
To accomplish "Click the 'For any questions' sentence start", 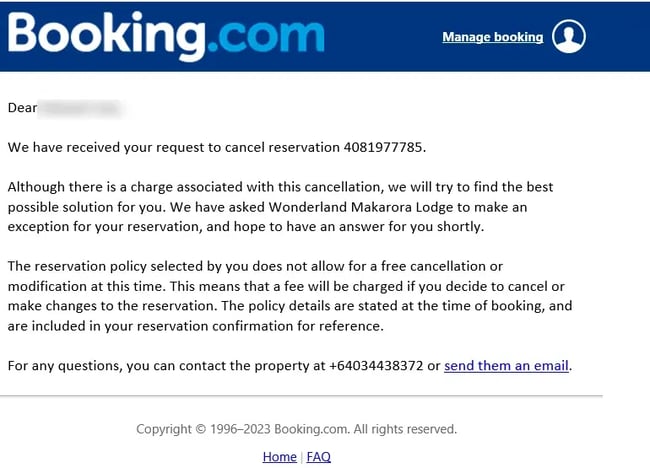I will point(60,366).
